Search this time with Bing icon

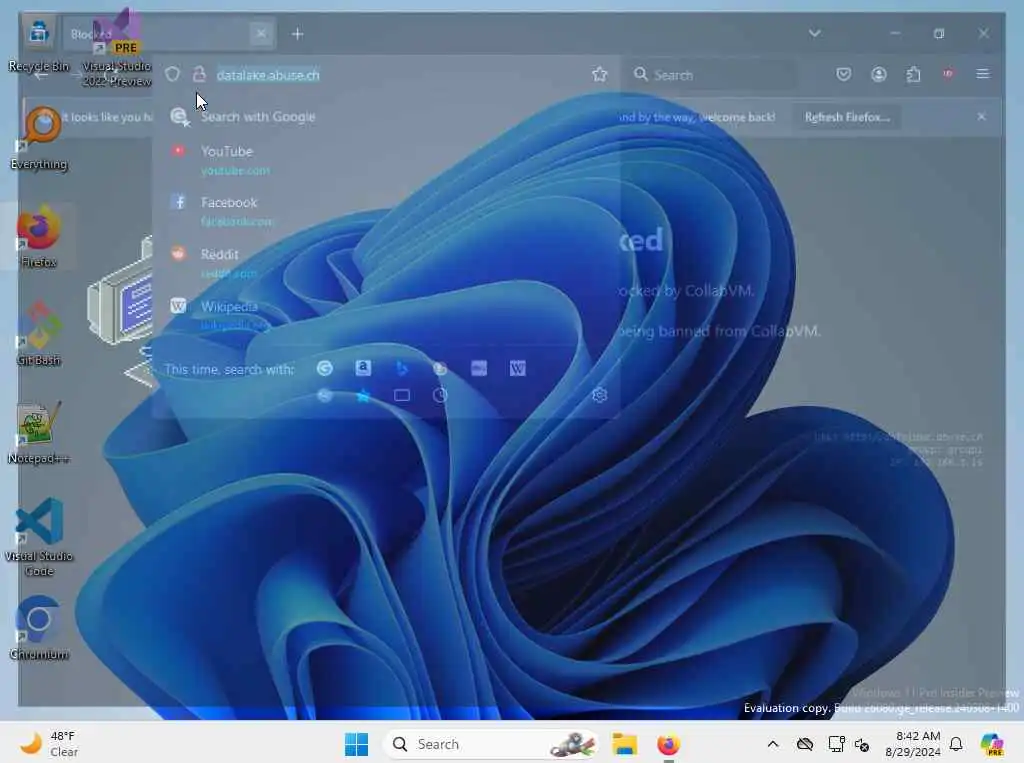pos(402,368)
